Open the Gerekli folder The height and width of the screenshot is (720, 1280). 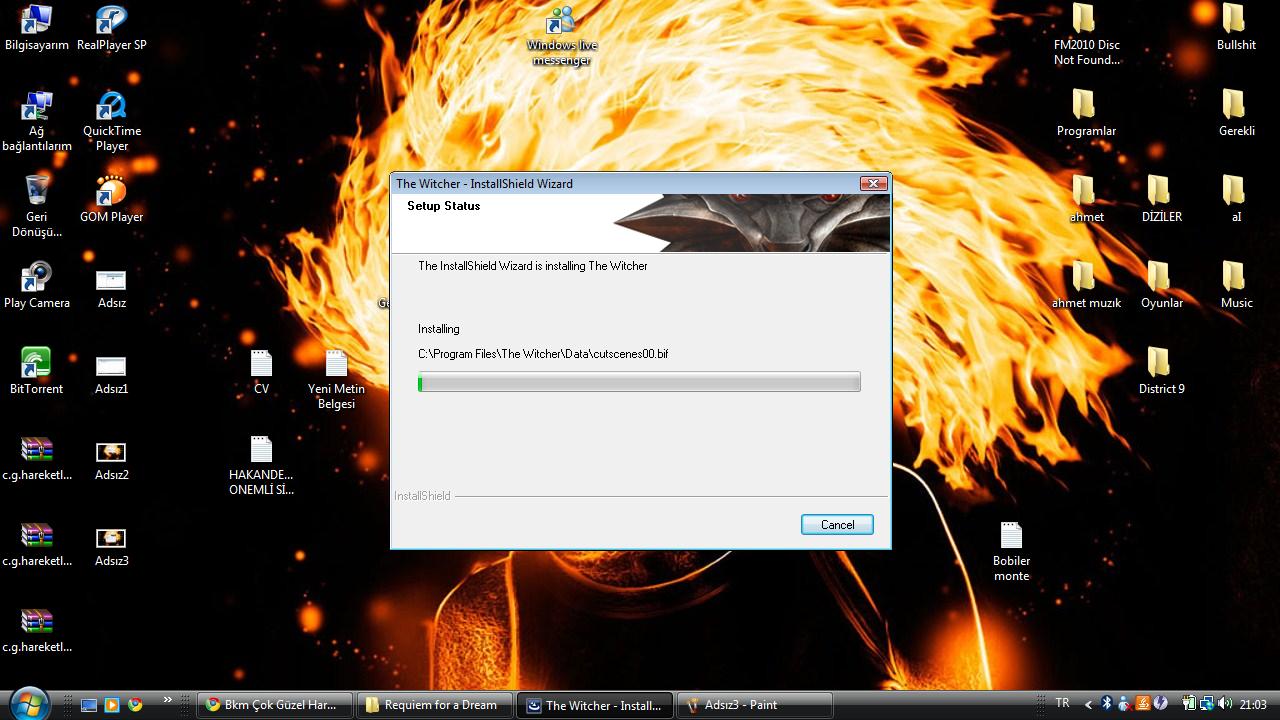click(1236, 114)
